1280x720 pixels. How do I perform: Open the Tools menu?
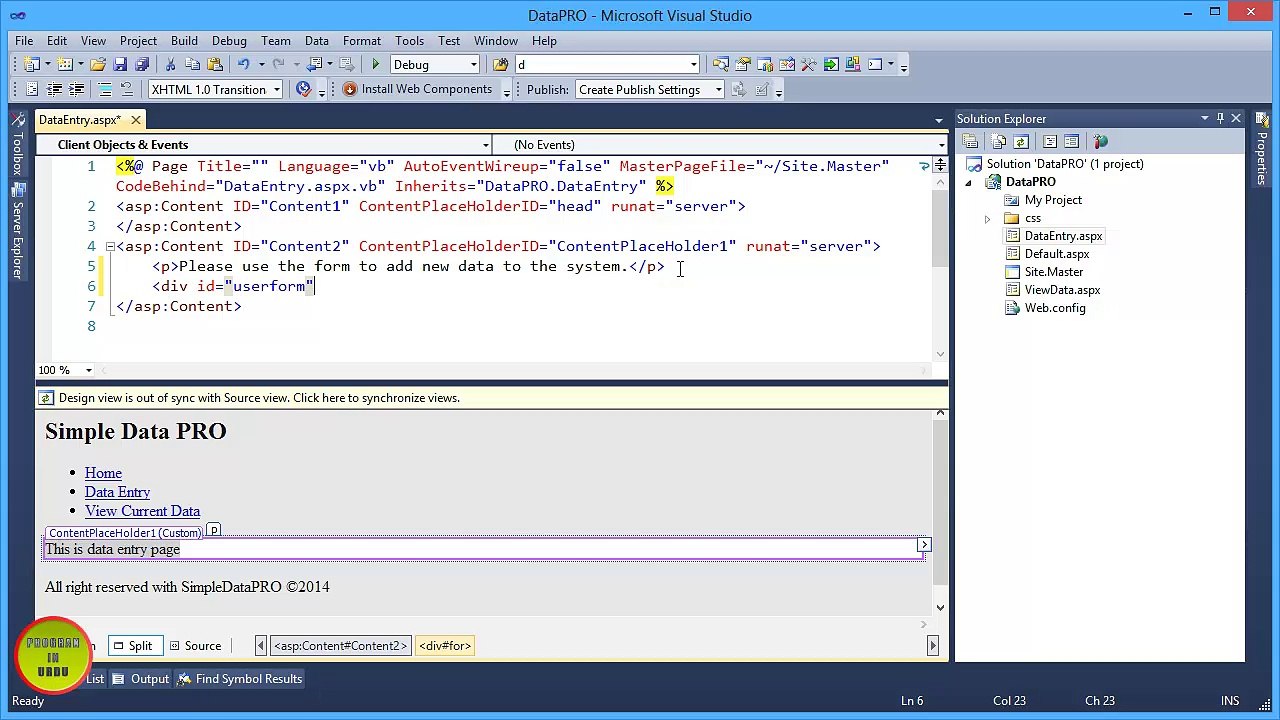click(409, 41)
